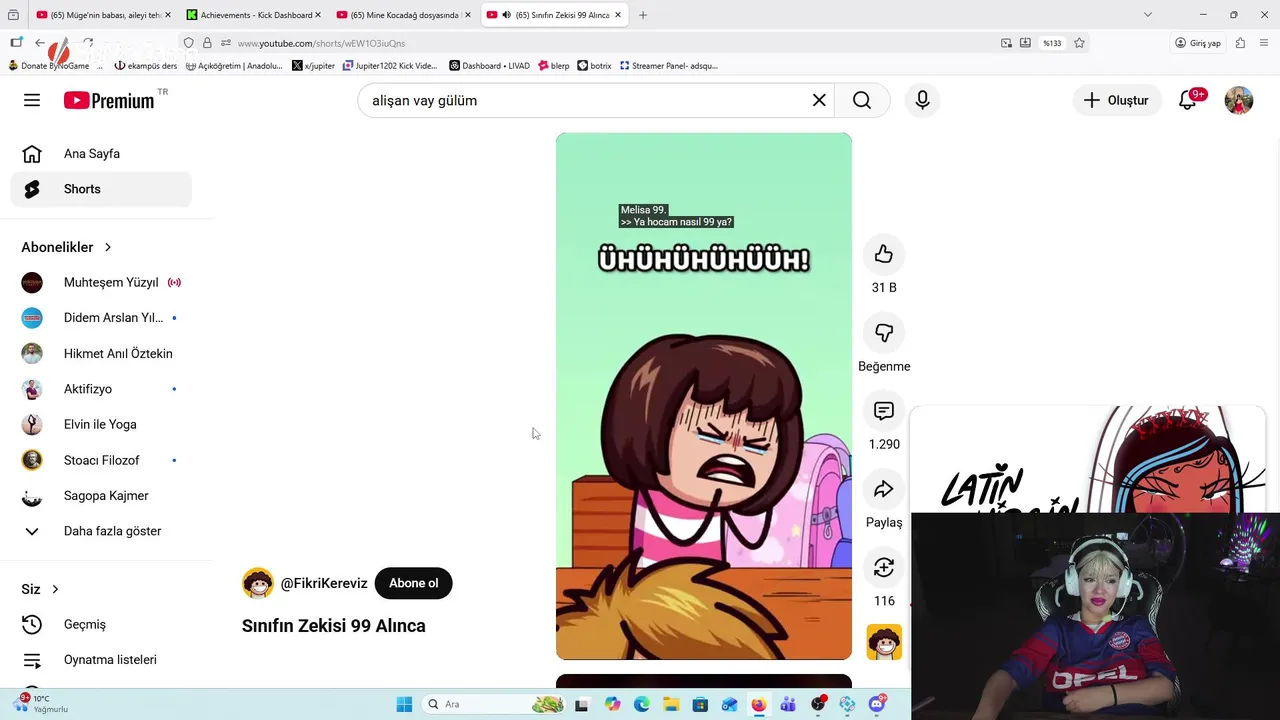The image size is (1280, 720).
Task: Open the sound thumbnail below remix
Action: (884, 642)
